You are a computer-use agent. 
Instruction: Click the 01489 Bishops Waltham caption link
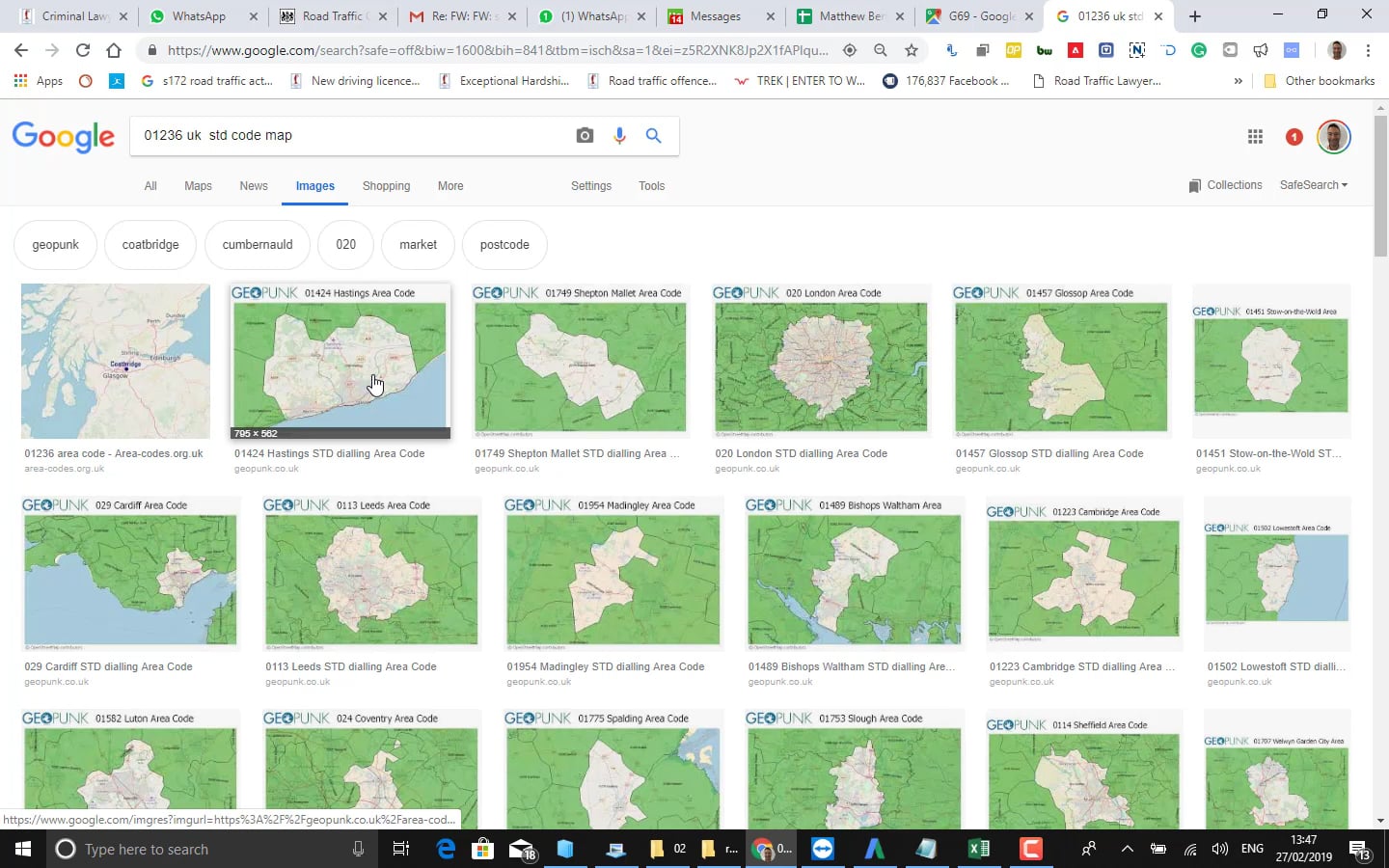pos(852,666)
